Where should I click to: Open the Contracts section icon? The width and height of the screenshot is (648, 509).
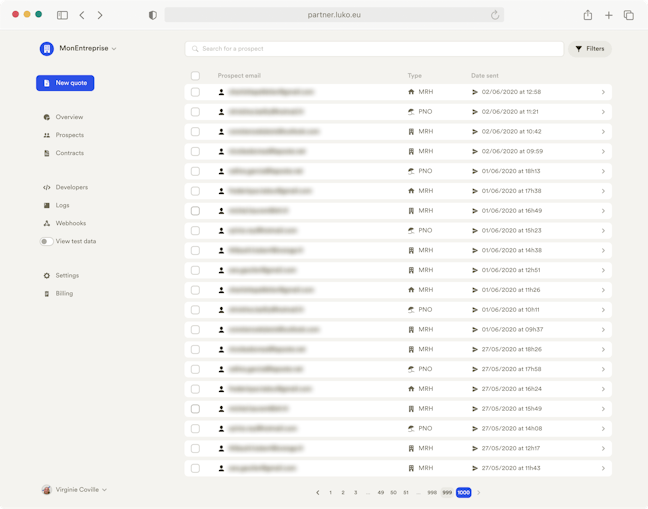47,153
